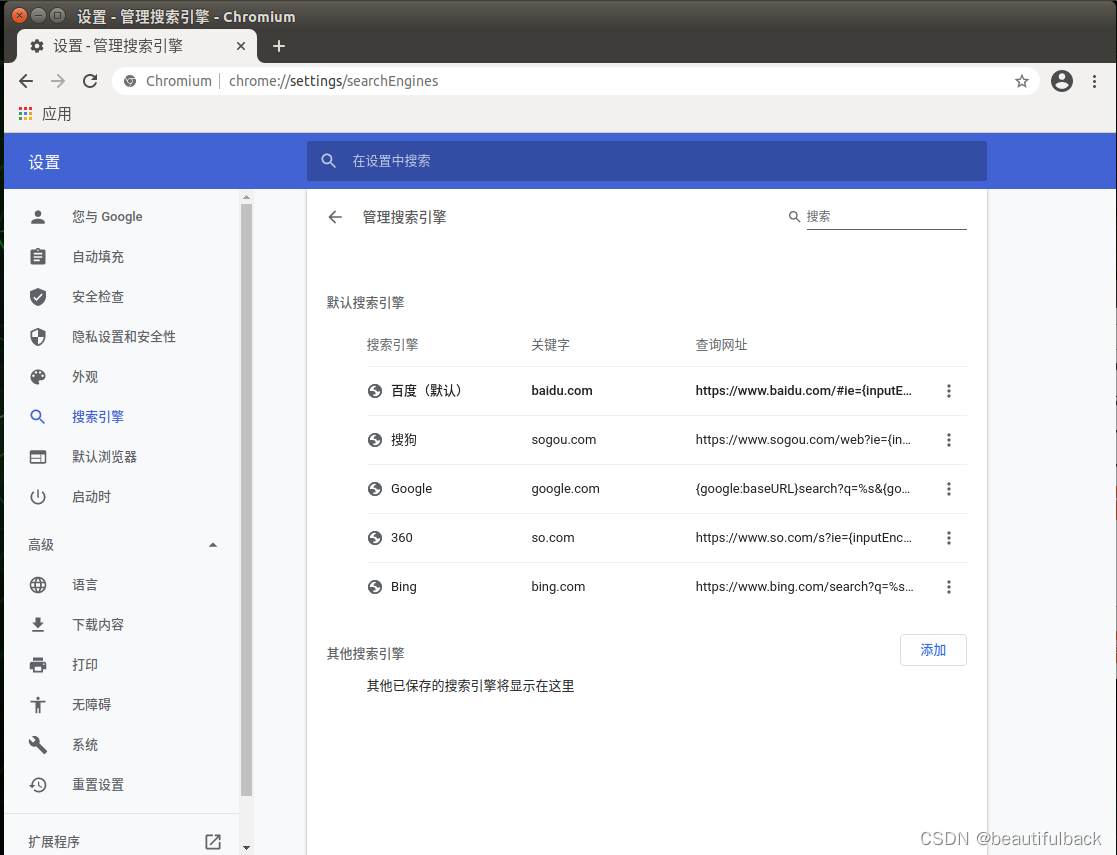Click the baidu.com keyword cell
The width and height of the screenshot is (1117, 855).
[x=562, y=391]
